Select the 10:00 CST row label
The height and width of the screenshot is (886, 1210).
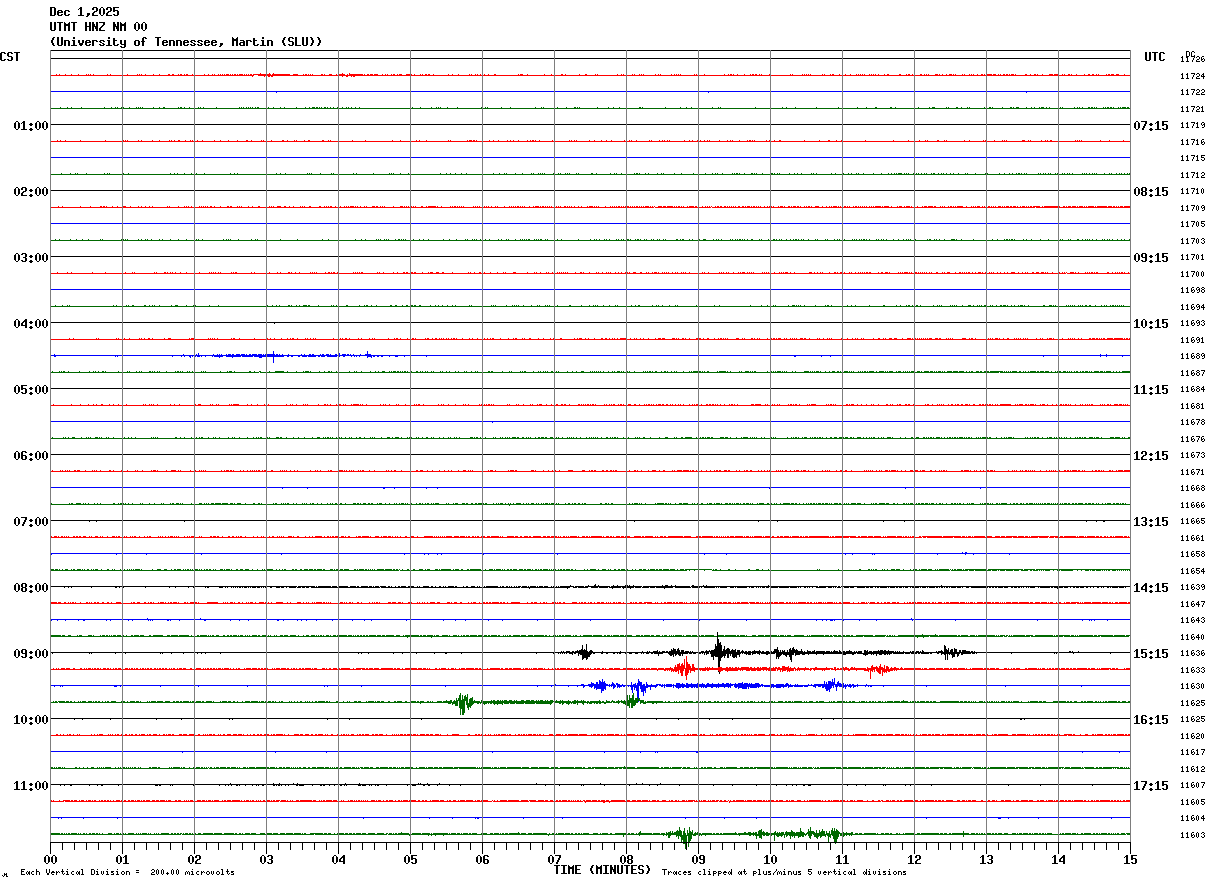tap(31, 720)
